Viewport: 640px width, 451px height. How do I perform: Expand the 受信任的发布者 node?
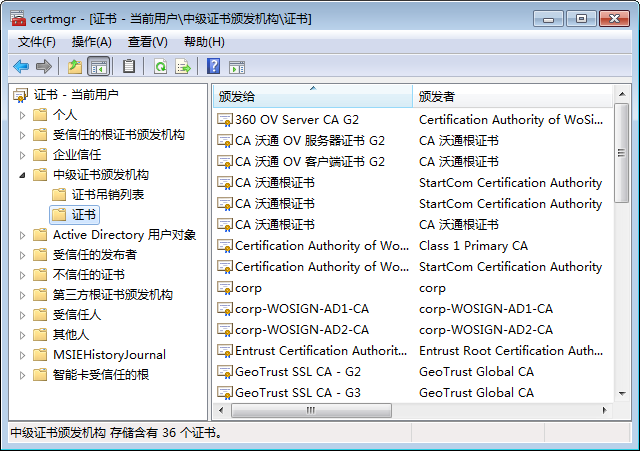(23, 255)
